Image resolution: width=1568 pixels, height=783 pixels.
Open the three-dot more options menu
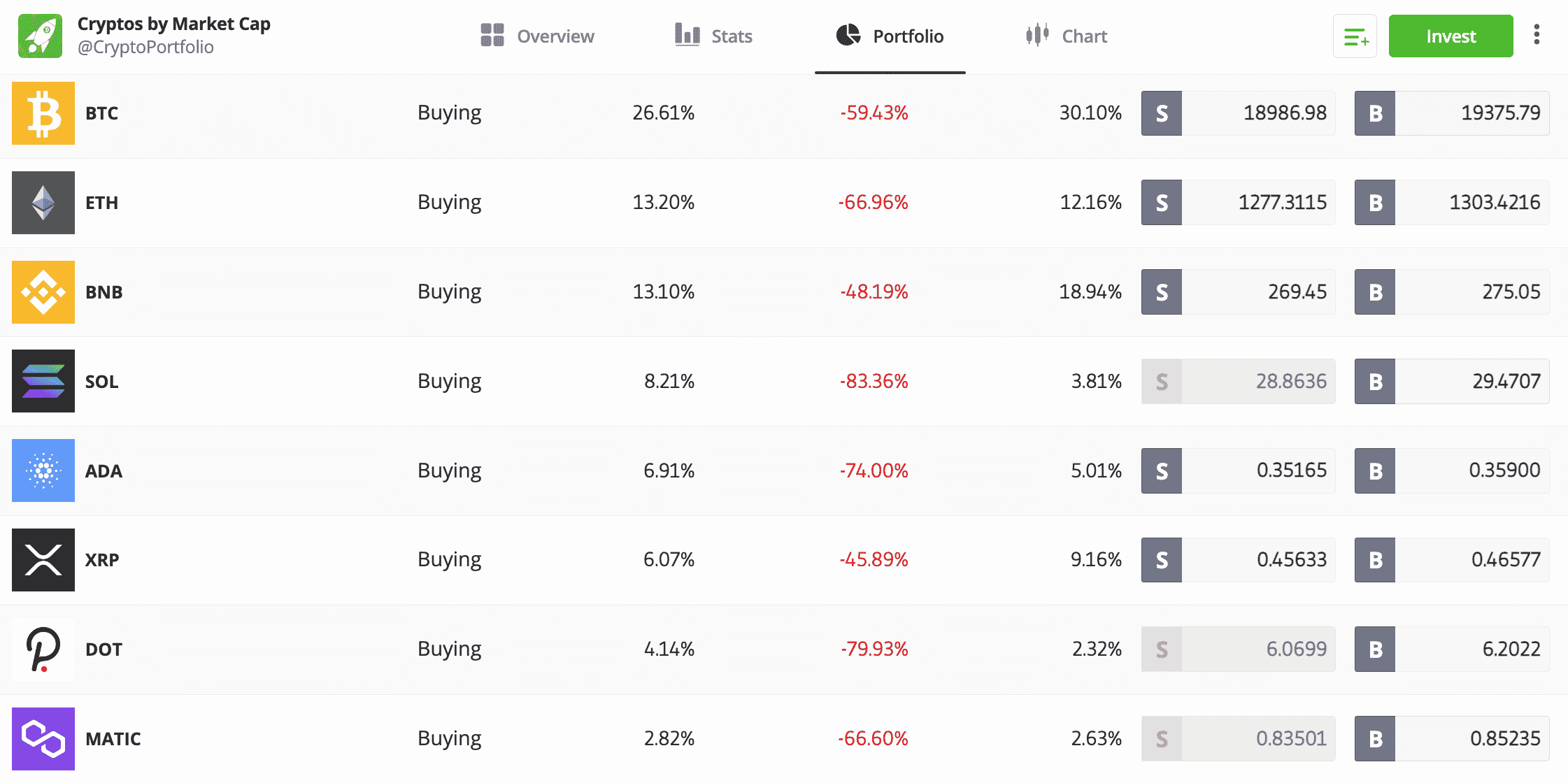click(x=1537, y=35)
